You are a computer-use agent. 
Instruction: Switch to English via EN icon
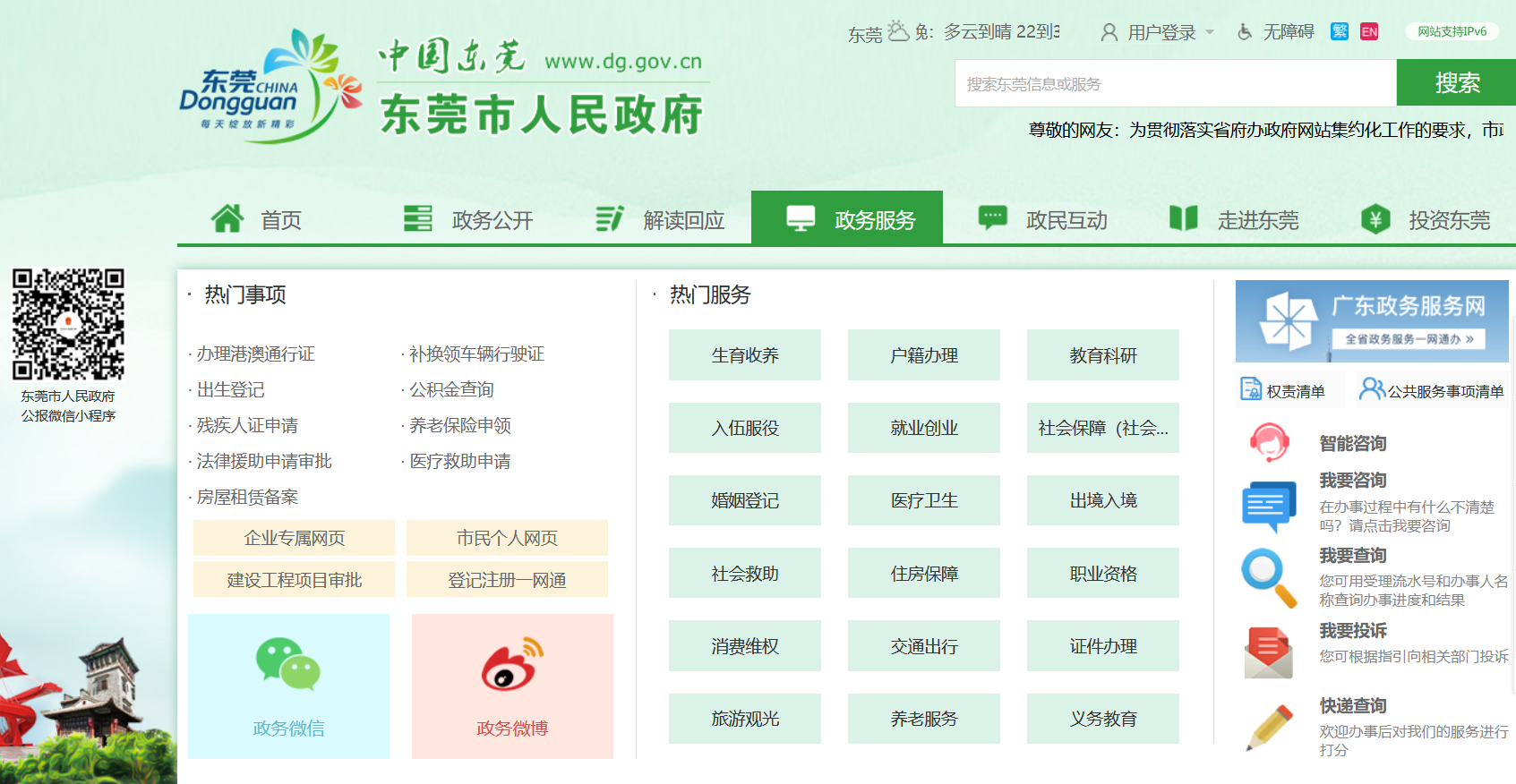[x=1369, y=32]
